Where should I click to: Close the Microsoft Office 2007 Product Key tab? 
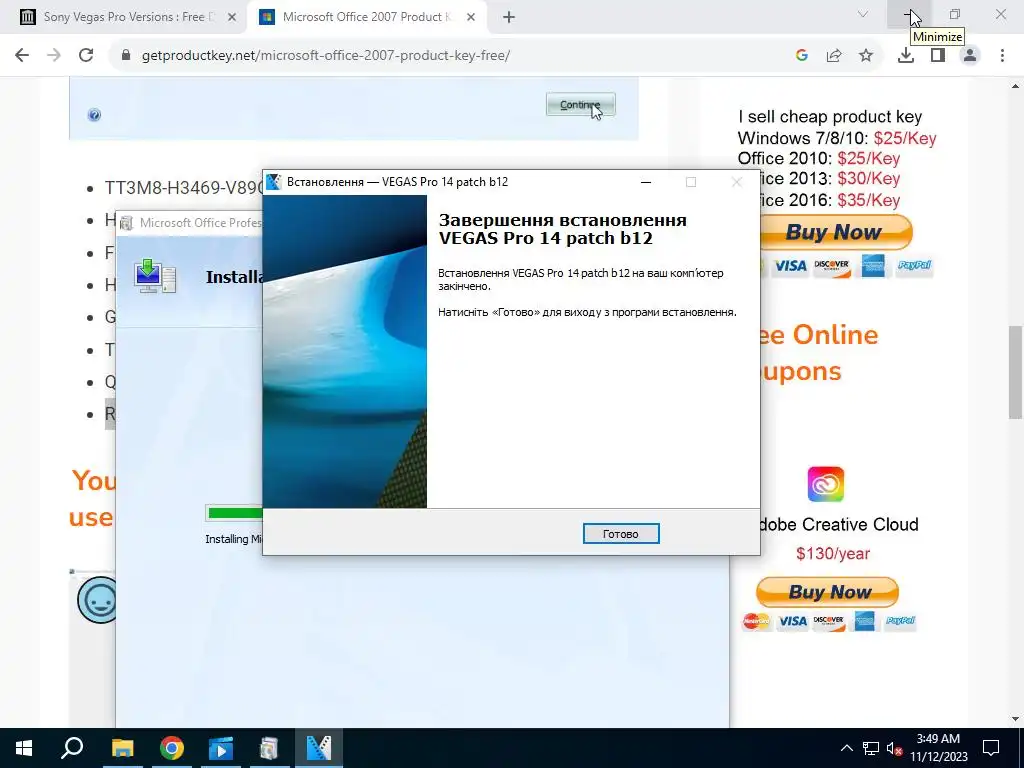point(471,18)
